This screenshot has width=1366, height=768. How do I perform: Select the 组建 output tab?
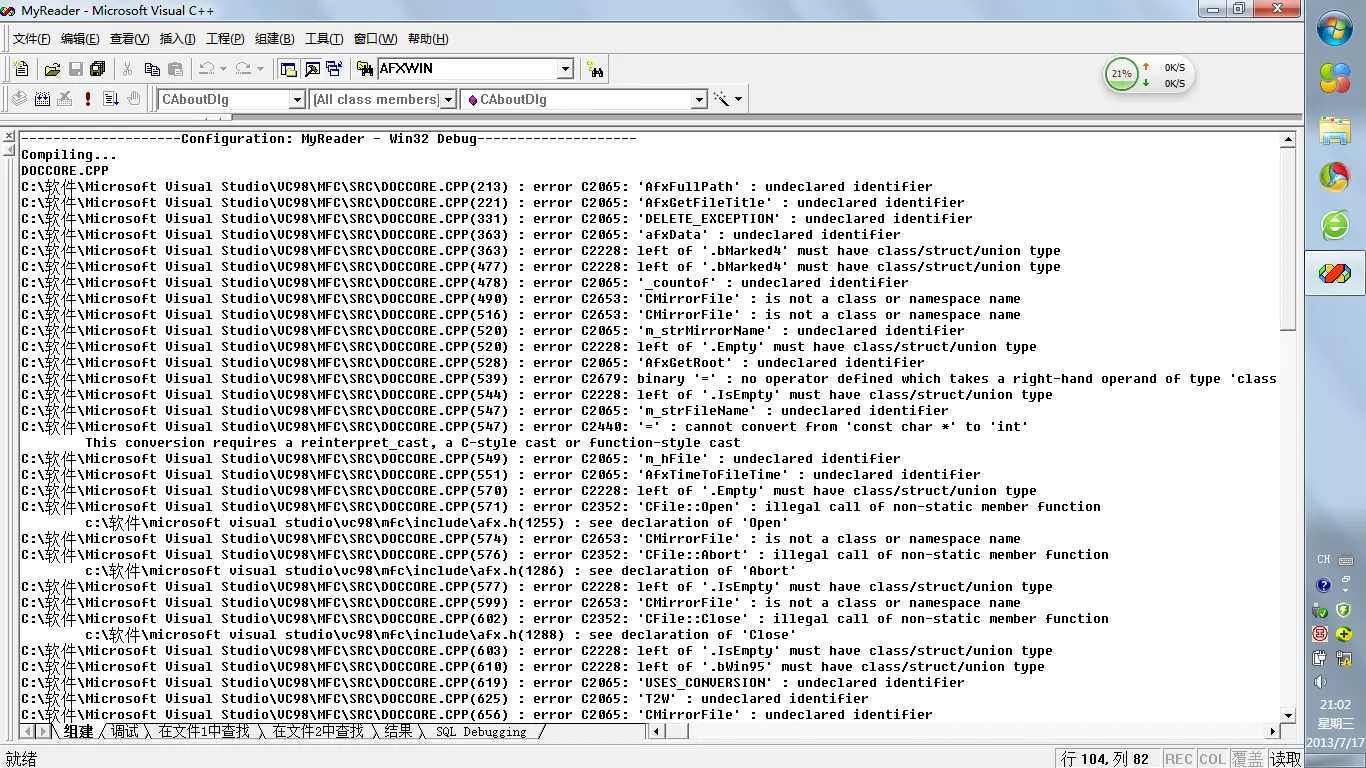(x=78, y=732)
